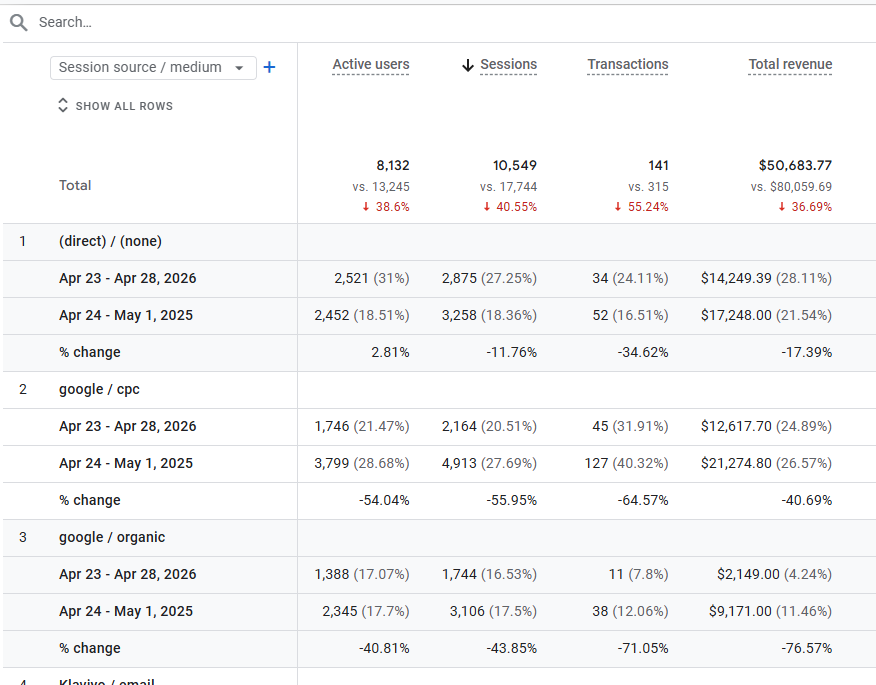Click the 10,549 total sessions value

click(514, 165)
